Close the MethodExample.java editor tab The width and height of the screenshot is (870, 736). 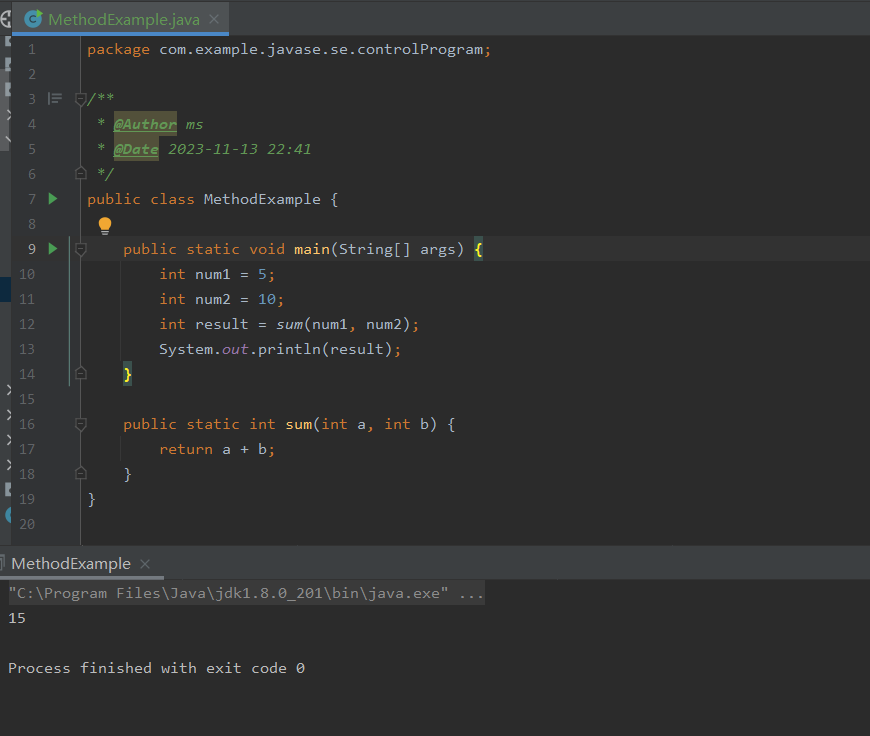click(214, 19)
